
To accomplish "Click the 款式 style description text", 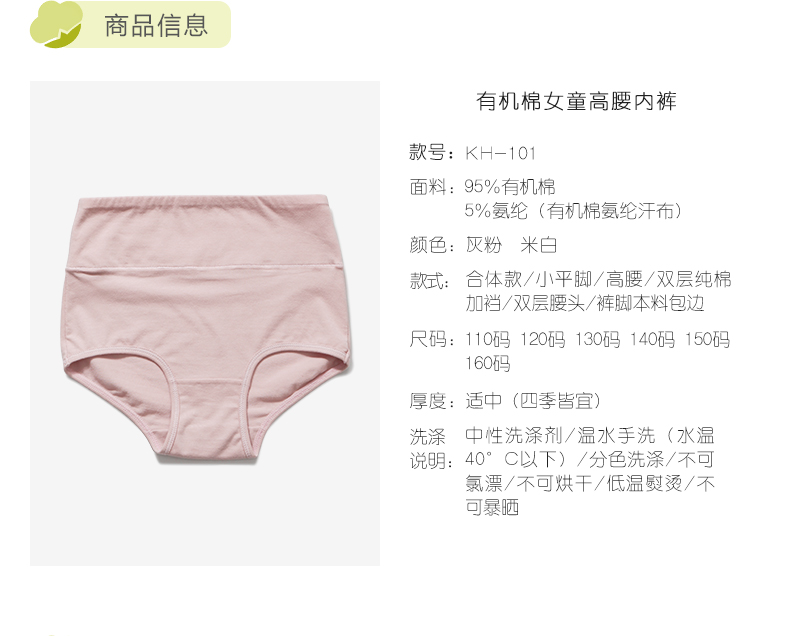I will pos(598,291).
